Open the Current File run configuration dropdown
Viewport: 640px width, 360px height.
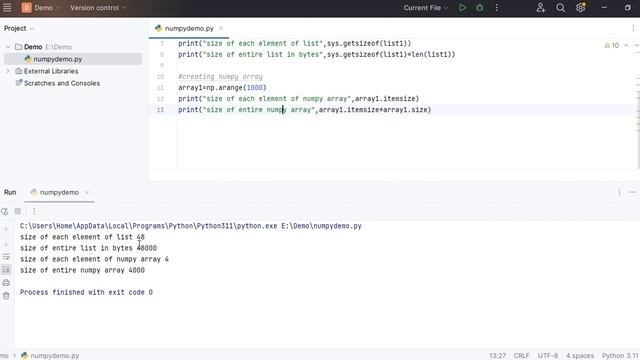tap(426, 8)
